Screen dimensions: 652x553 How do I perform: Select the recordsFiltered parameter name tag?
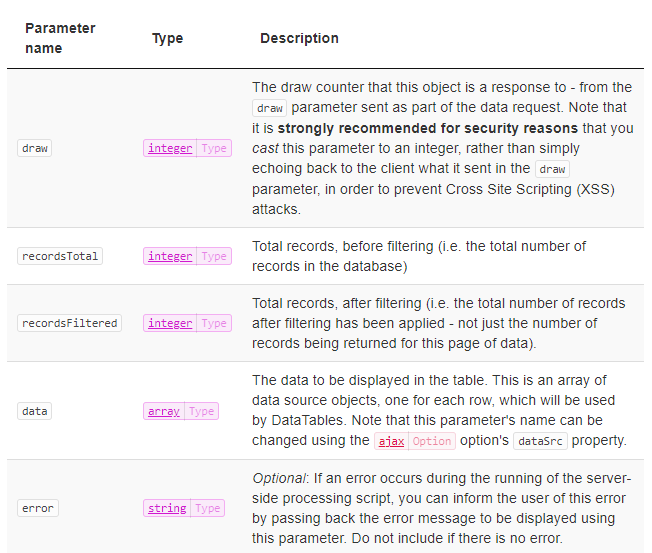(69, 323)
